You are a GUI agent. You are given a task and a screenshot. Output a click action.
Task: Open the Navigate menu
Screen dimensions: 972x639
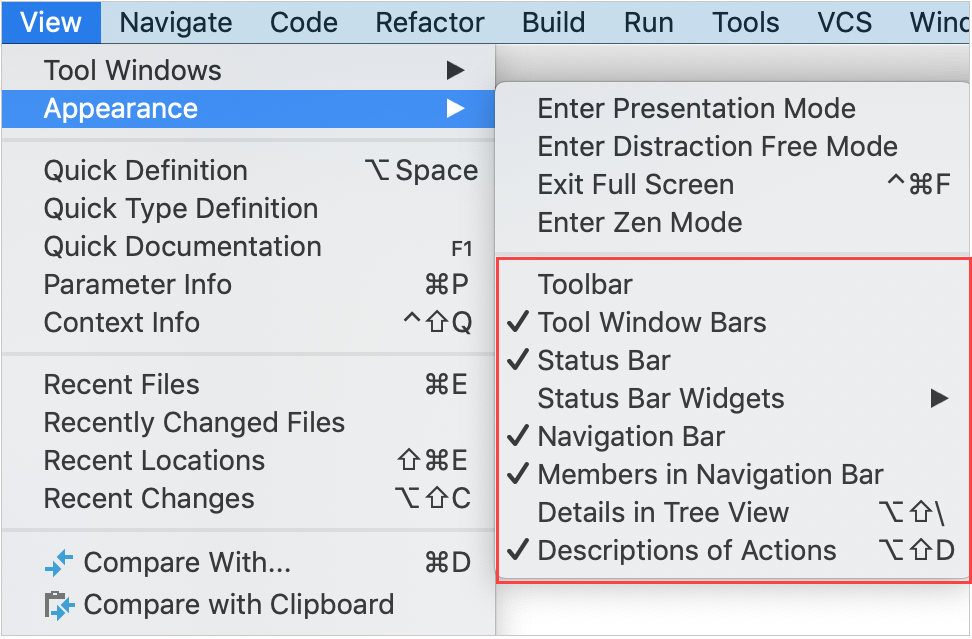tap(175, 22)
